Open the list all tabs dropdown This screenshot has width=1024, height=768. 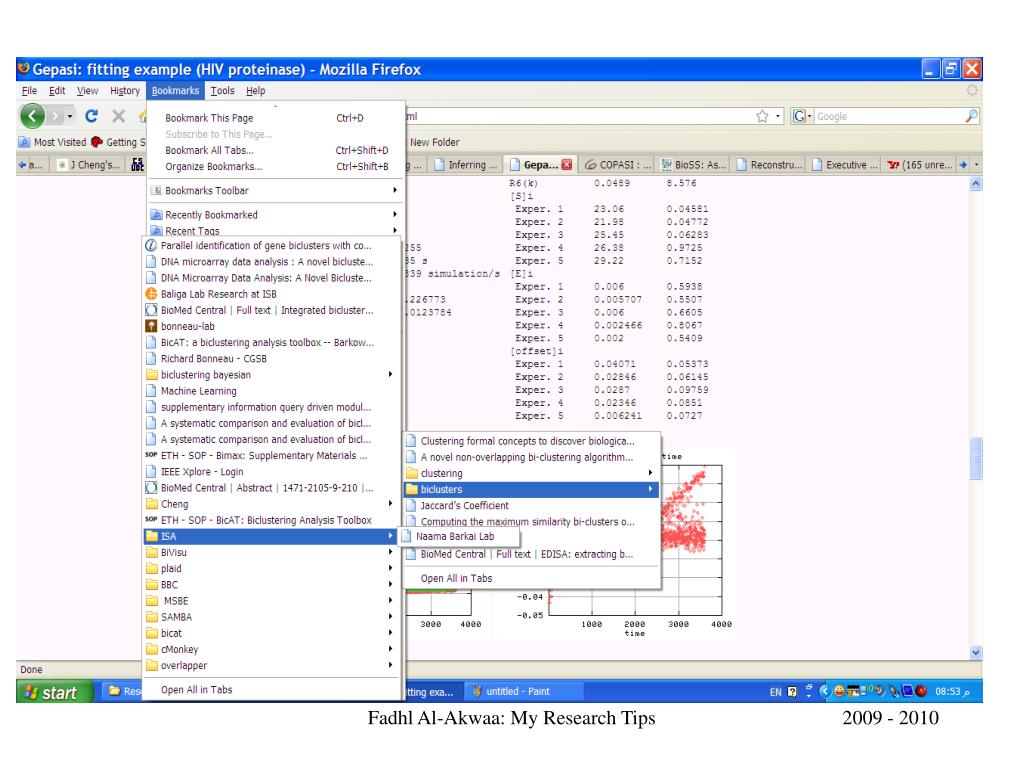[x=976, y=165]
